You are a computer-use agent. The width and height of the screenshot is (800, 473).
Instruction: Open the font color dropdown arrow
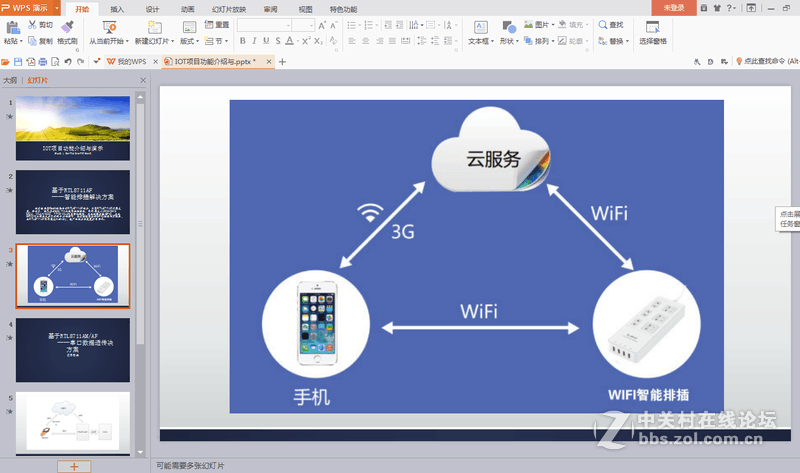coord(298,41)
